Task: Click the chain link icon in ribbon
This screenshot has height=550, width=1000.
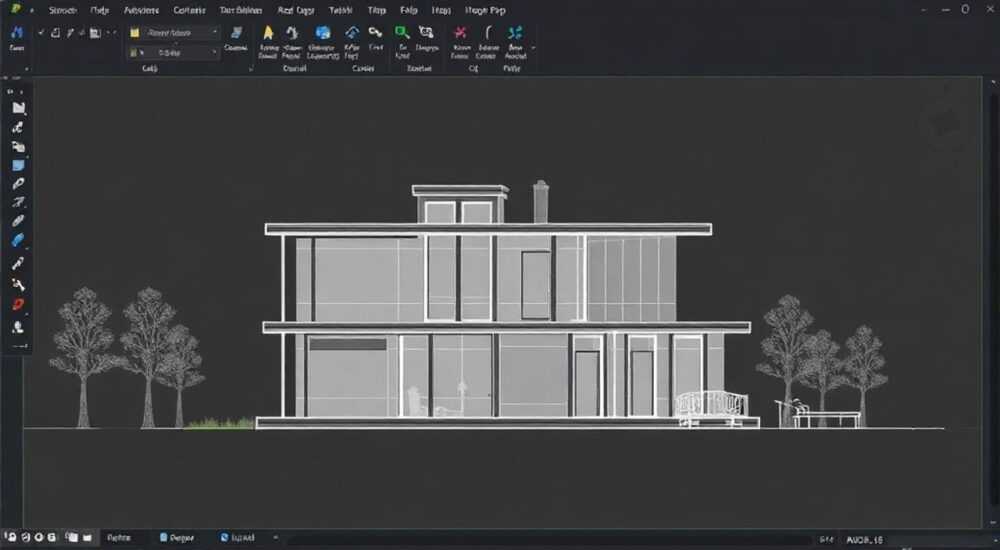Action: (x=376, y=32)
